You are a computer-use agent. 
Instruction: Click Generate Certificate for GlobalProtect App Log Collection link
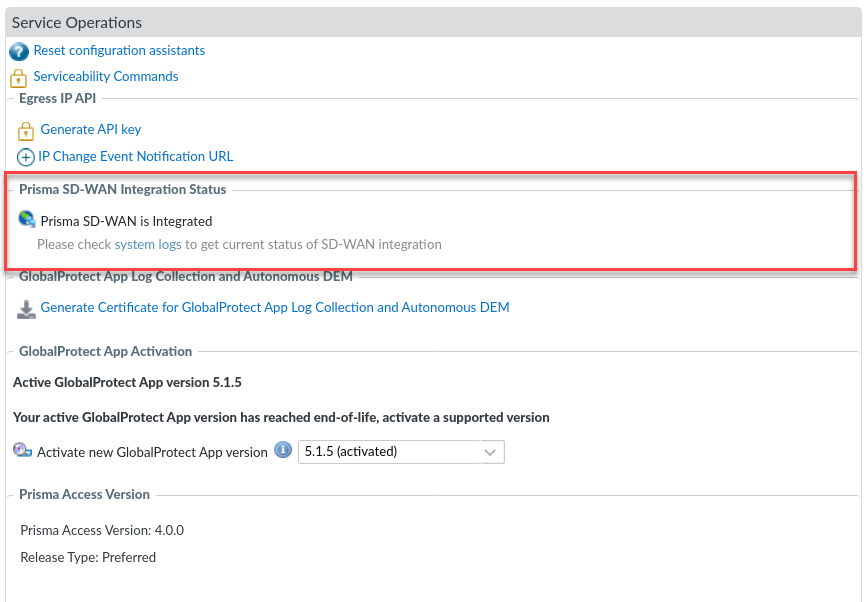click(x=275, y=307)
